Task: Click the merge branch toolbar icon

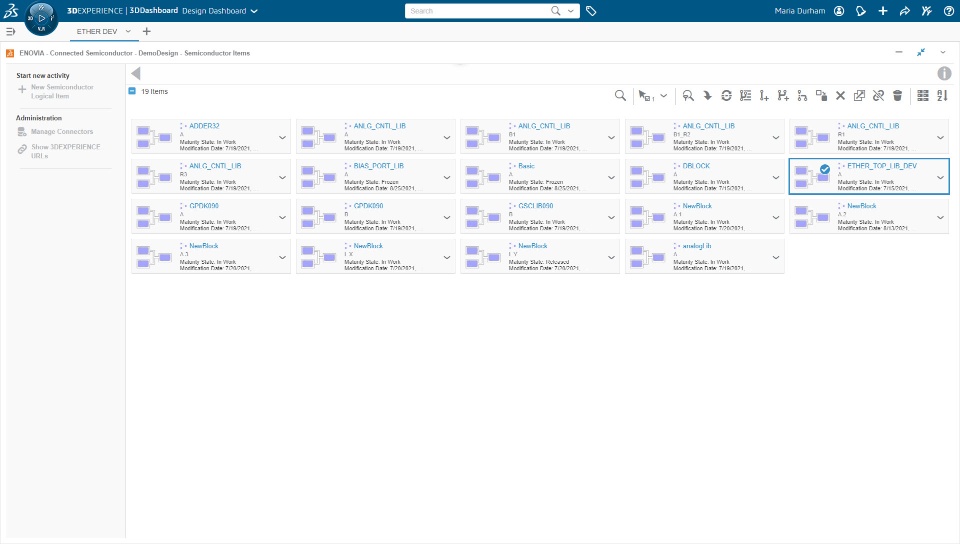Action: (x=802, y=95)
